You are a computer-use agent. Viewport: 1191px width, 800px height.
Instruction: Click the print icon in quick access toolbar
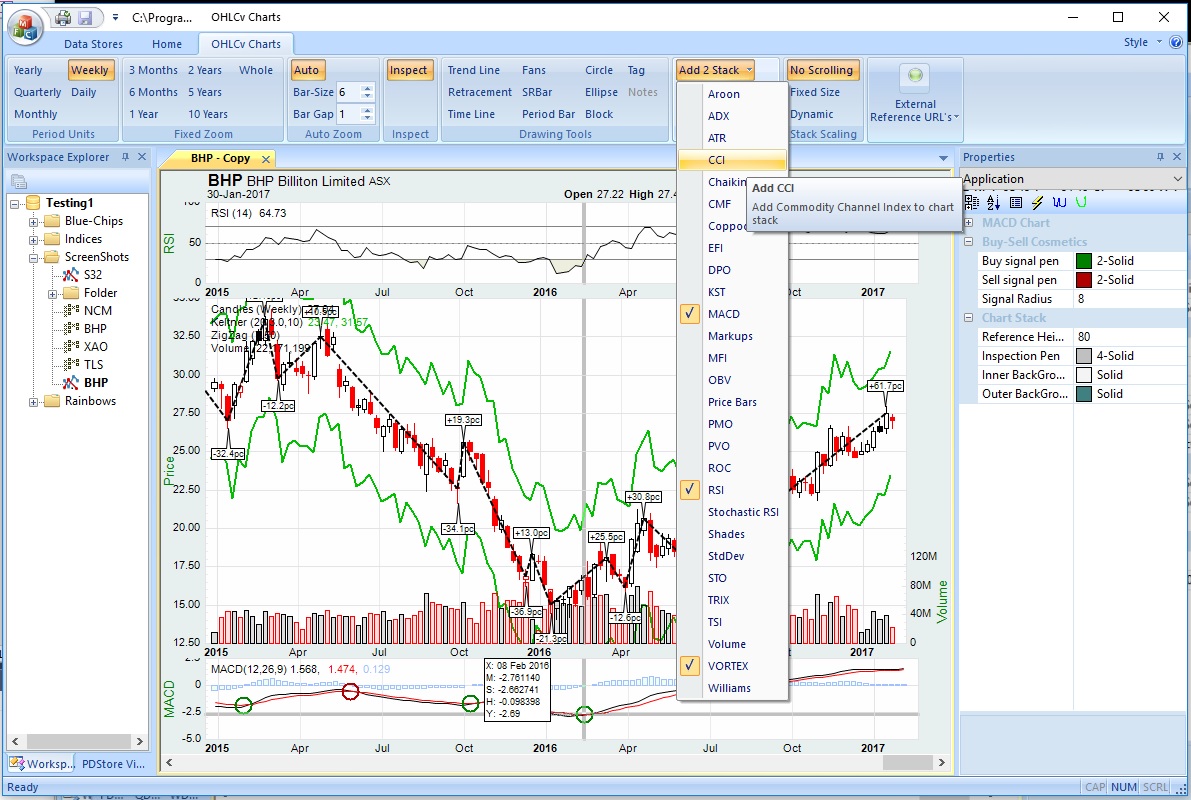63,17
